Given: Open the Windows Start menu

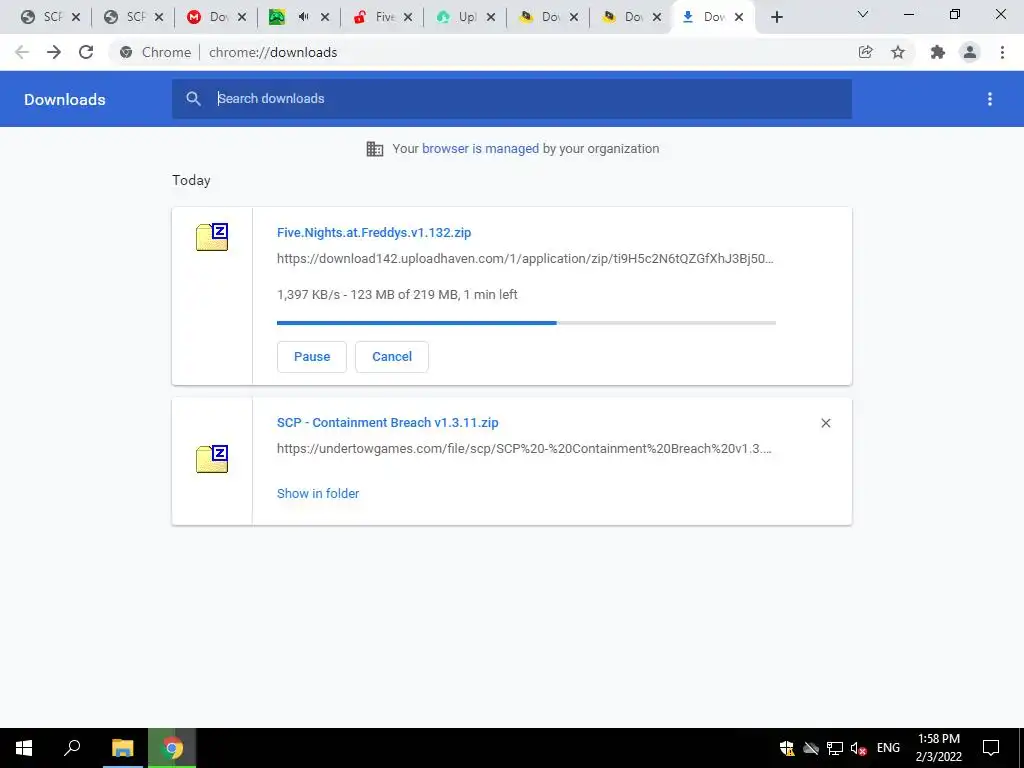Looking at the screenshot, I should coord(24,748).
